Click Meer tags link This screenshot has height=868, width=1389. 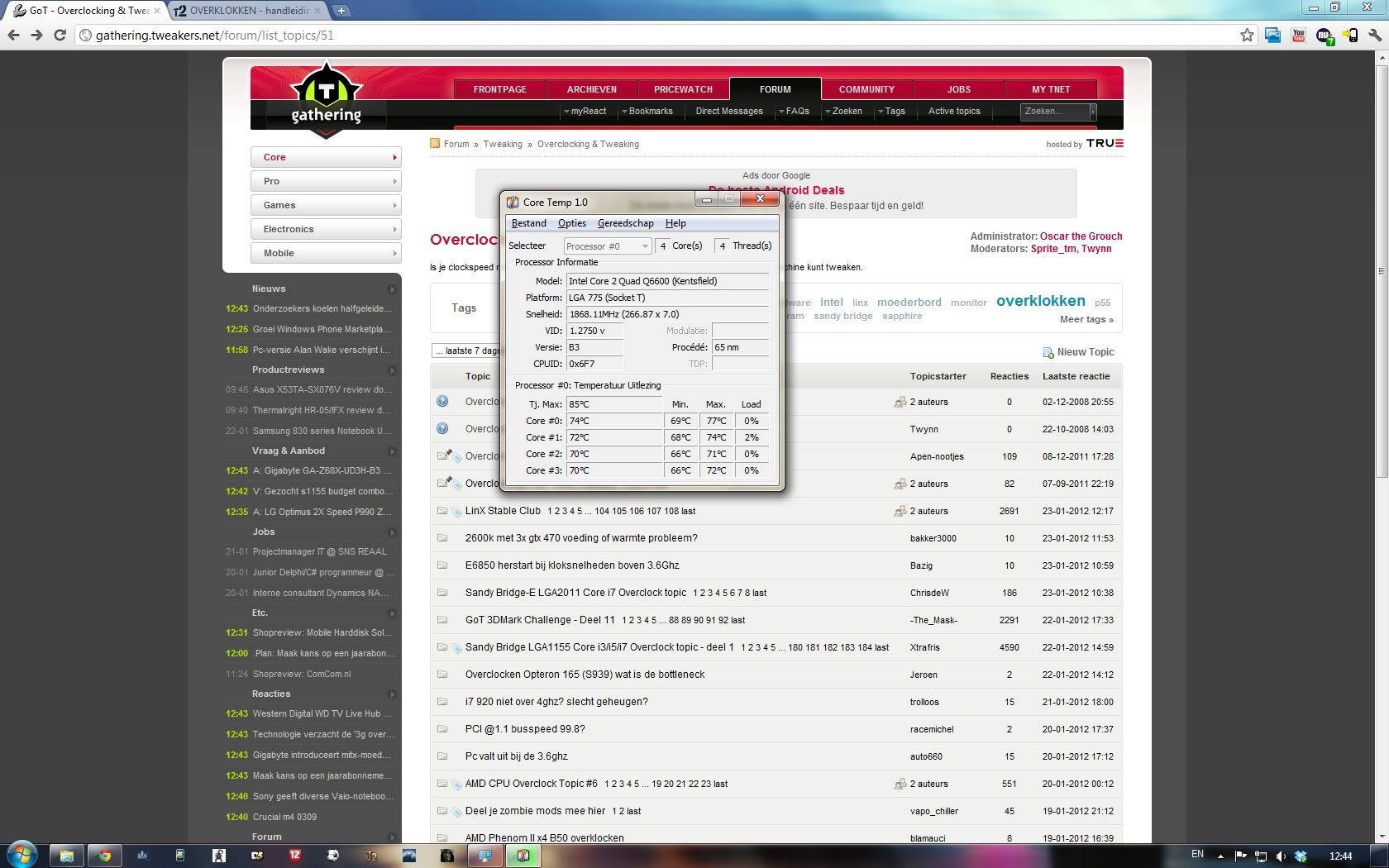(1086, 319)
